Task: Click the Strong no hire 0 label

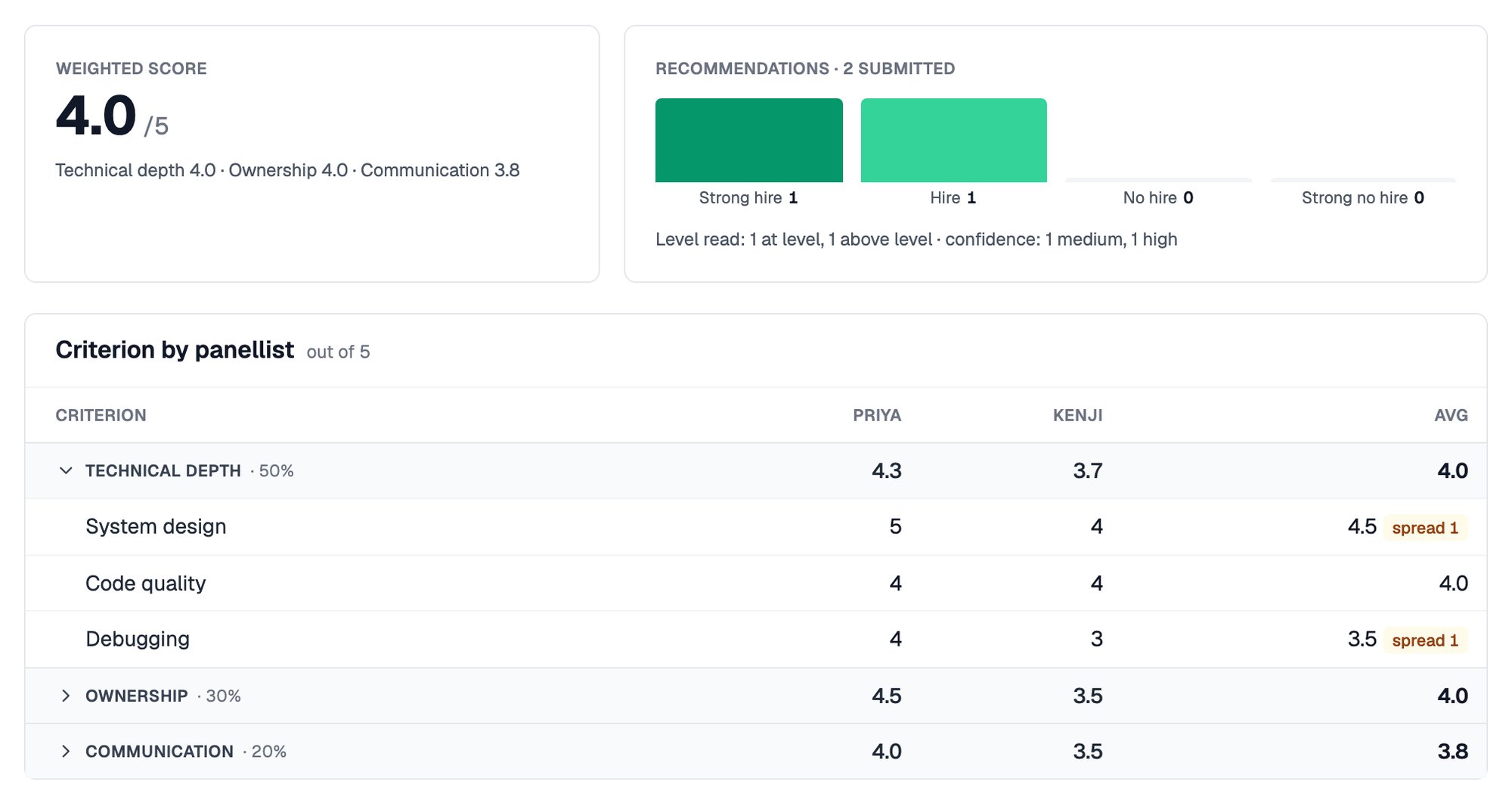Action: (1363, 198)
